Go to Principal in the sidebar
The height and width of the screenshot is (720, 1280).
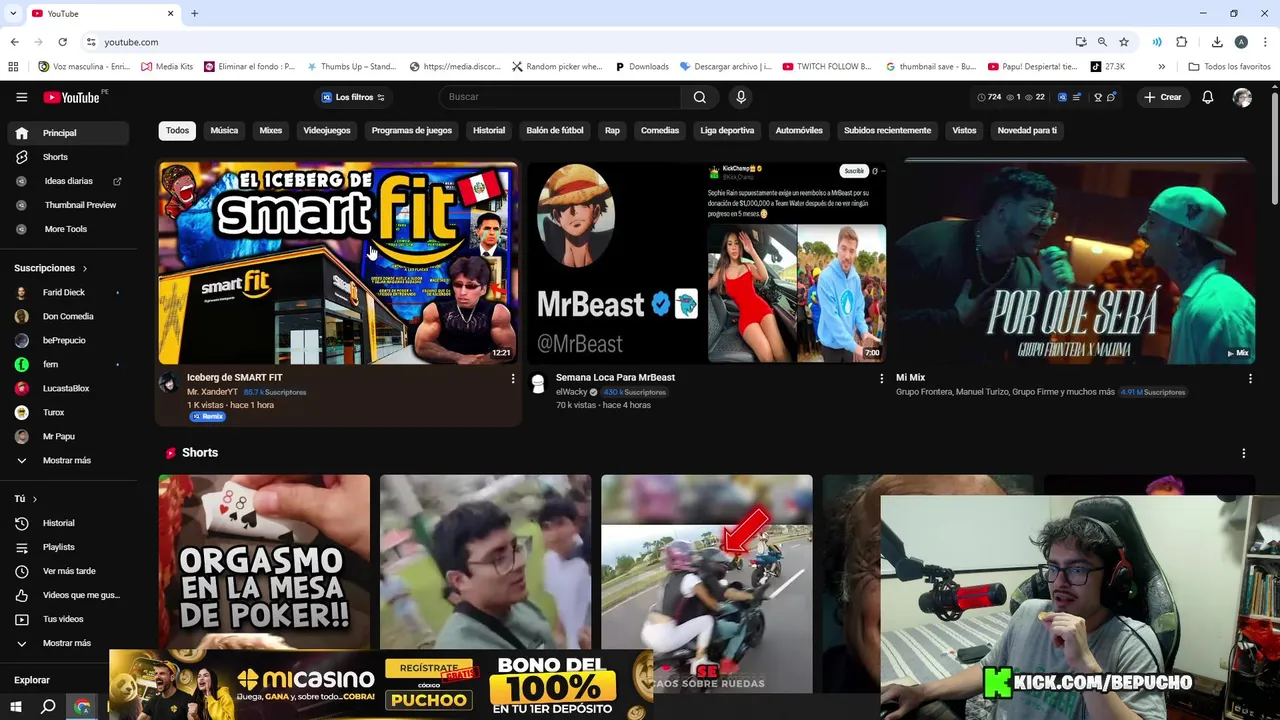click(x=68, y=133)
